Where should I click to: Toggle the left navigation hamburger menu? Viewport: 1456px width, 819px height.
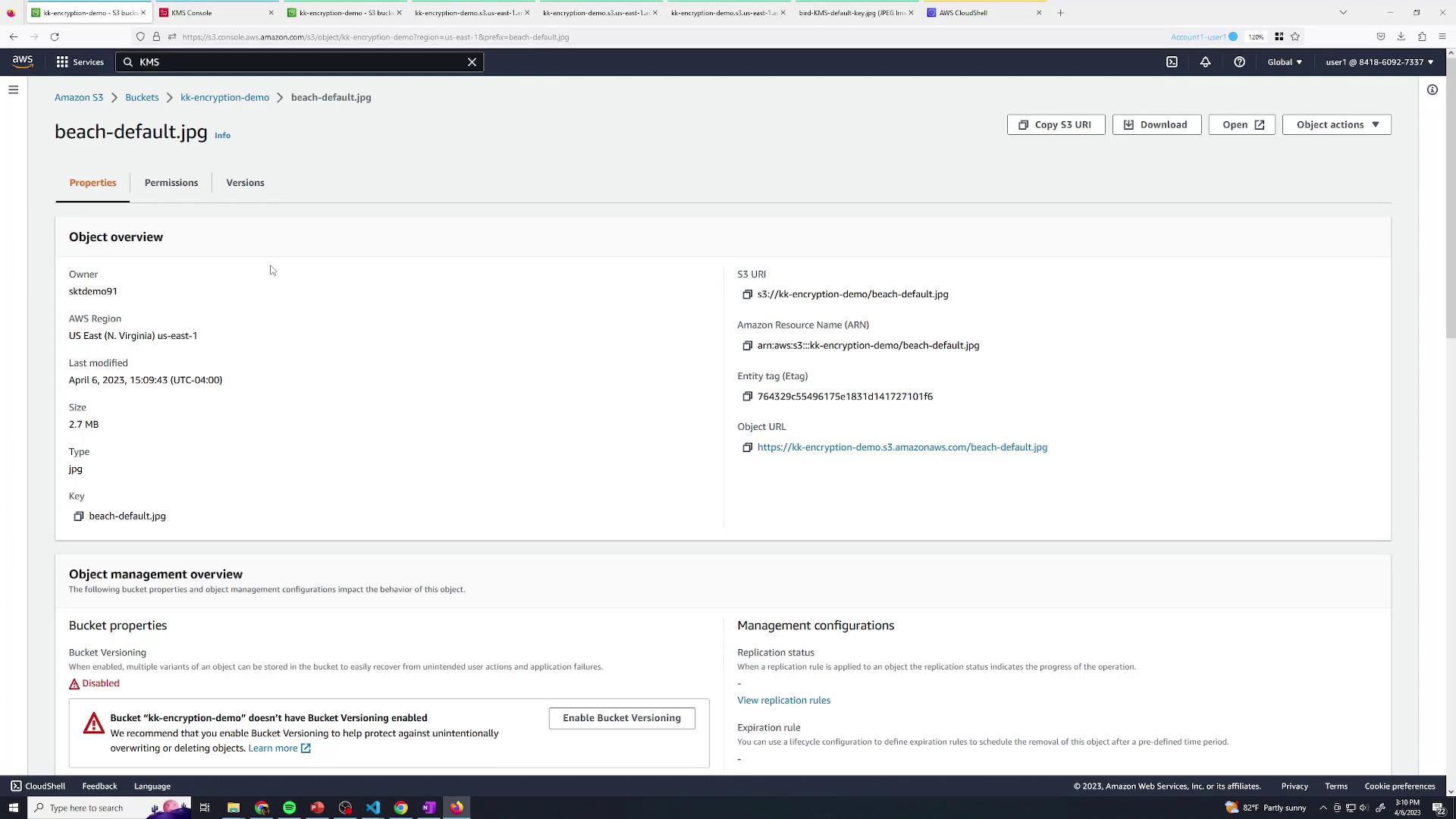pyautogui.click(x=13, y=90)
